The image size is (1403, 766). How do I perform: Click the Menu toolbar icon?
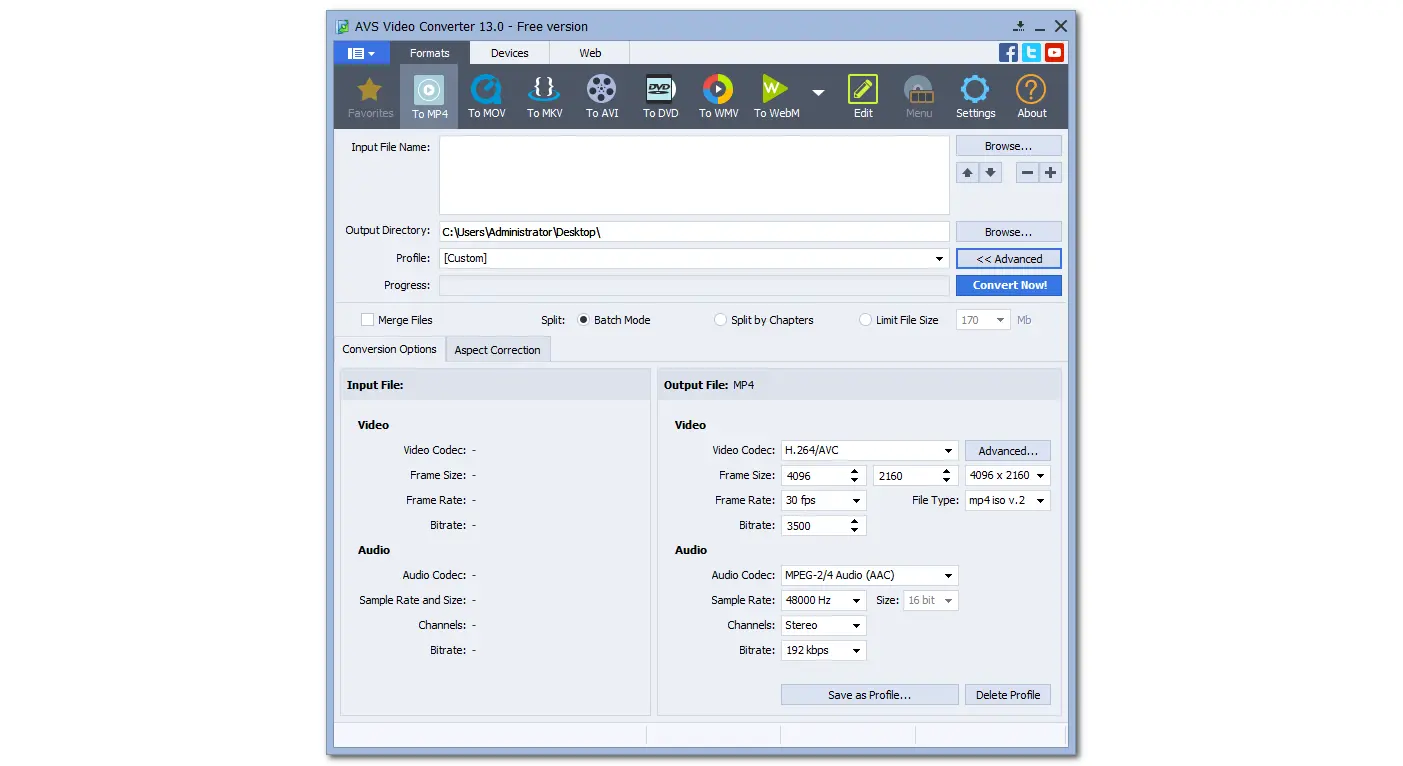click(919, 97)
